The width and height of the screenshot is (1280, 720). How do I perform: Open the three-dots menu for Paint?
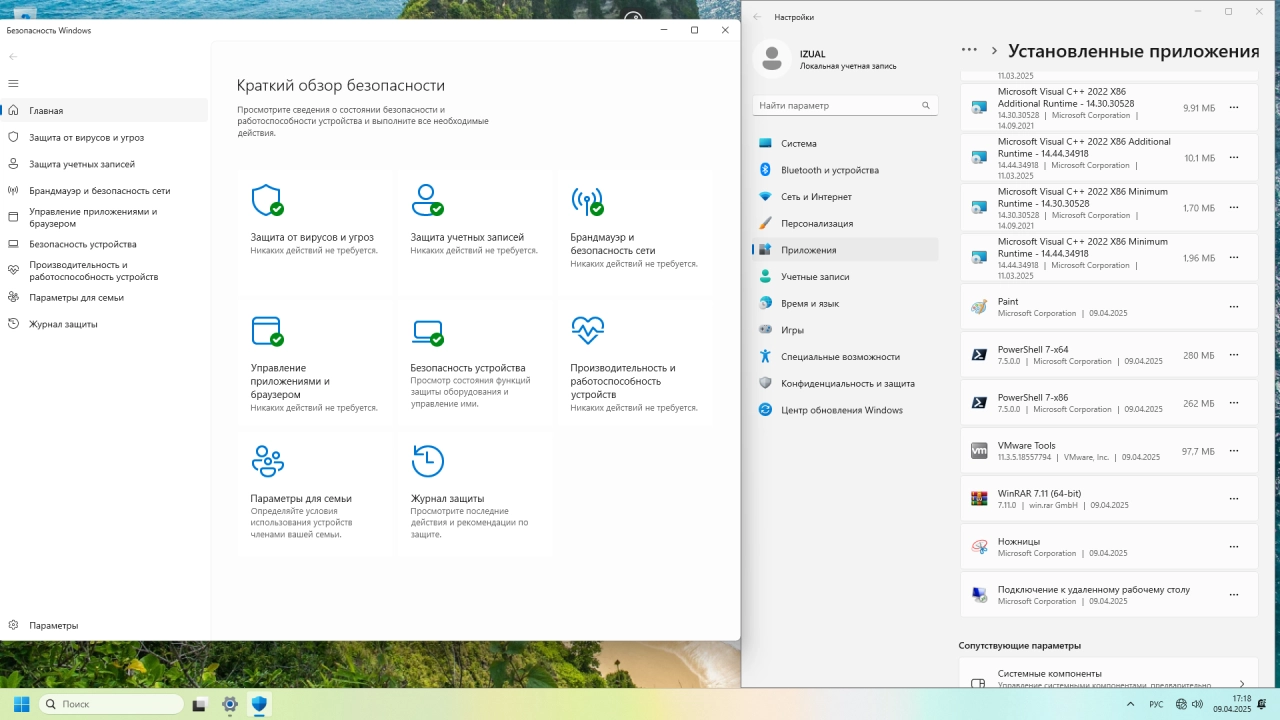click(x=1234, y=307)
